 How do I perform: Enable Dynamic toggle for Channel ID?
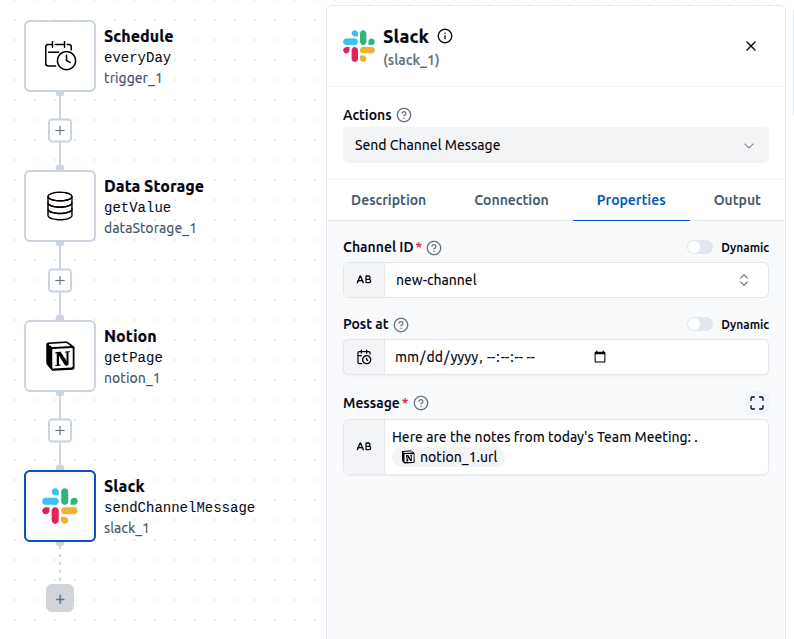click(x=700, y=247)
